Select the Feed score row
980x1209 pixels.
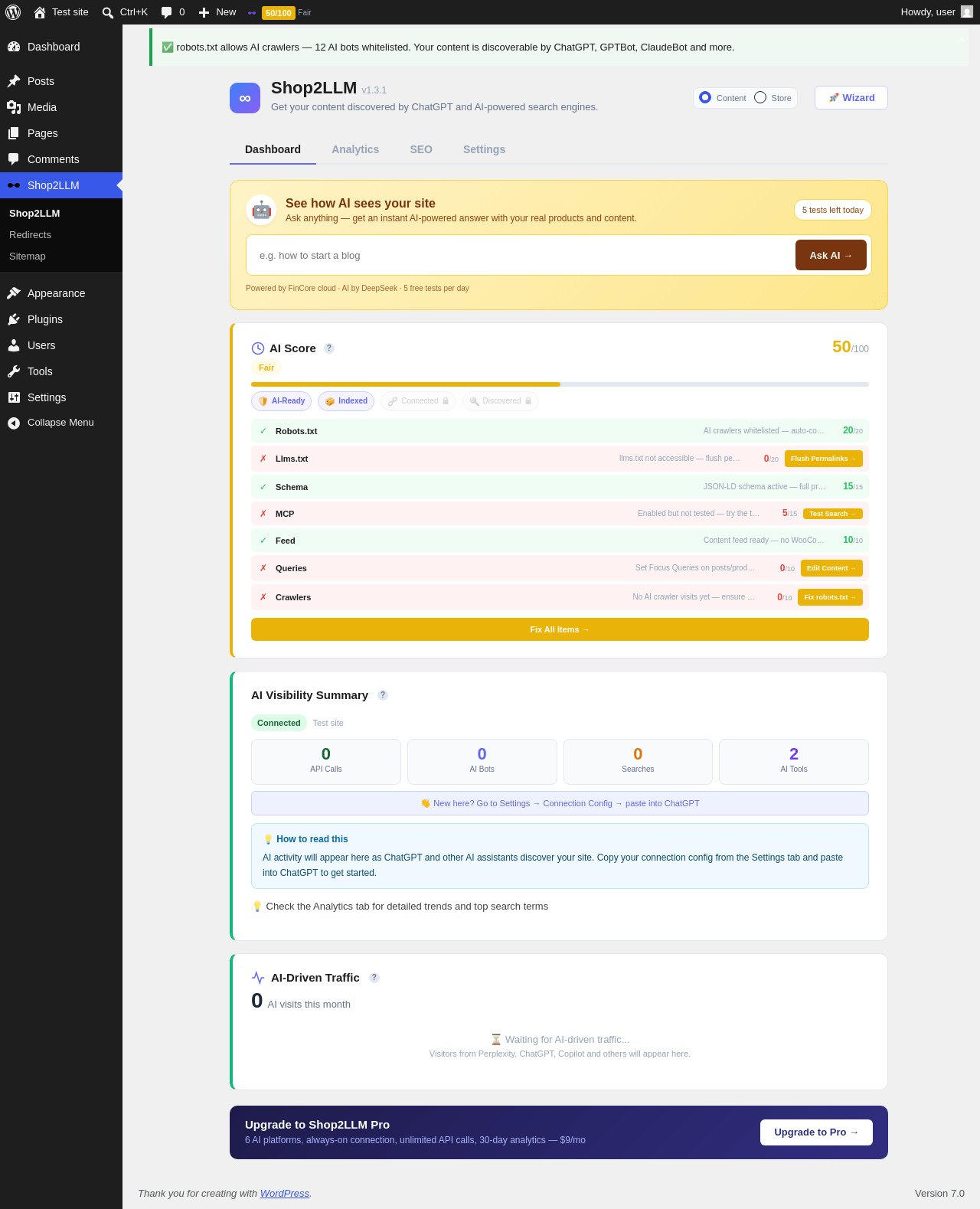[x=560, y=541]
